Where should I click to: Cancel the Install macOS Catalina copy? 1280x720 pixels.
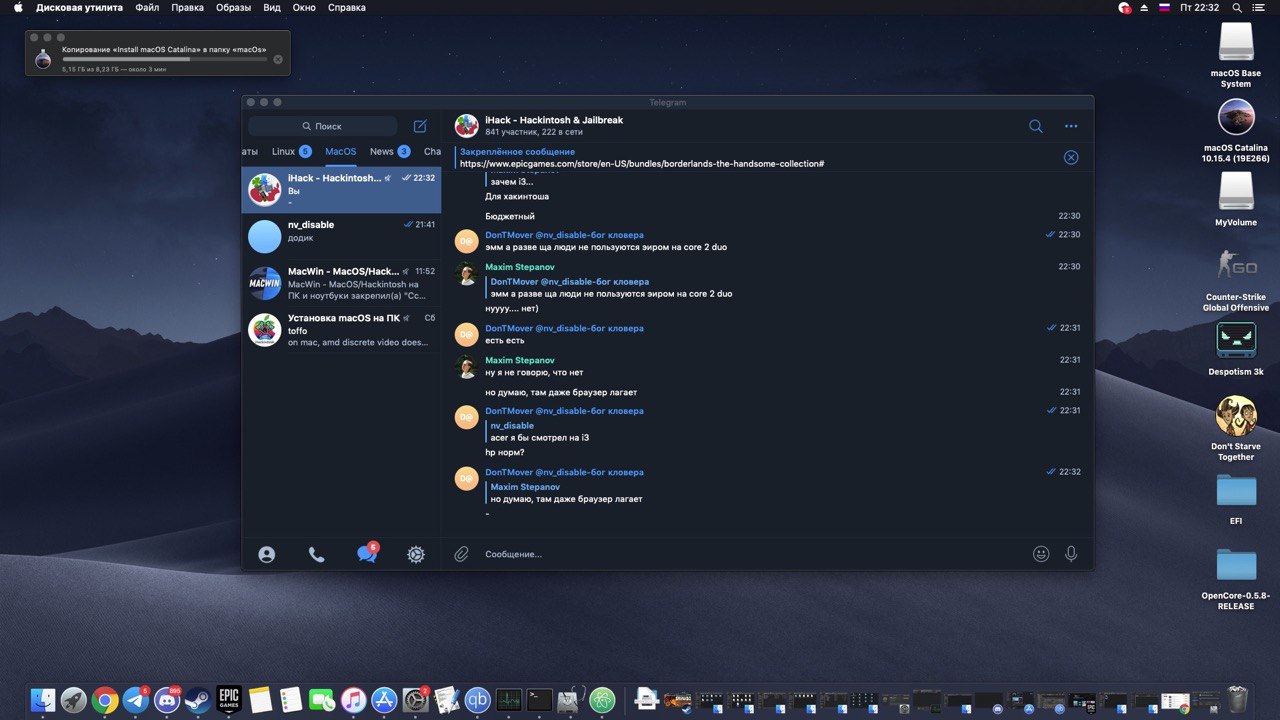tap(278, 59)
